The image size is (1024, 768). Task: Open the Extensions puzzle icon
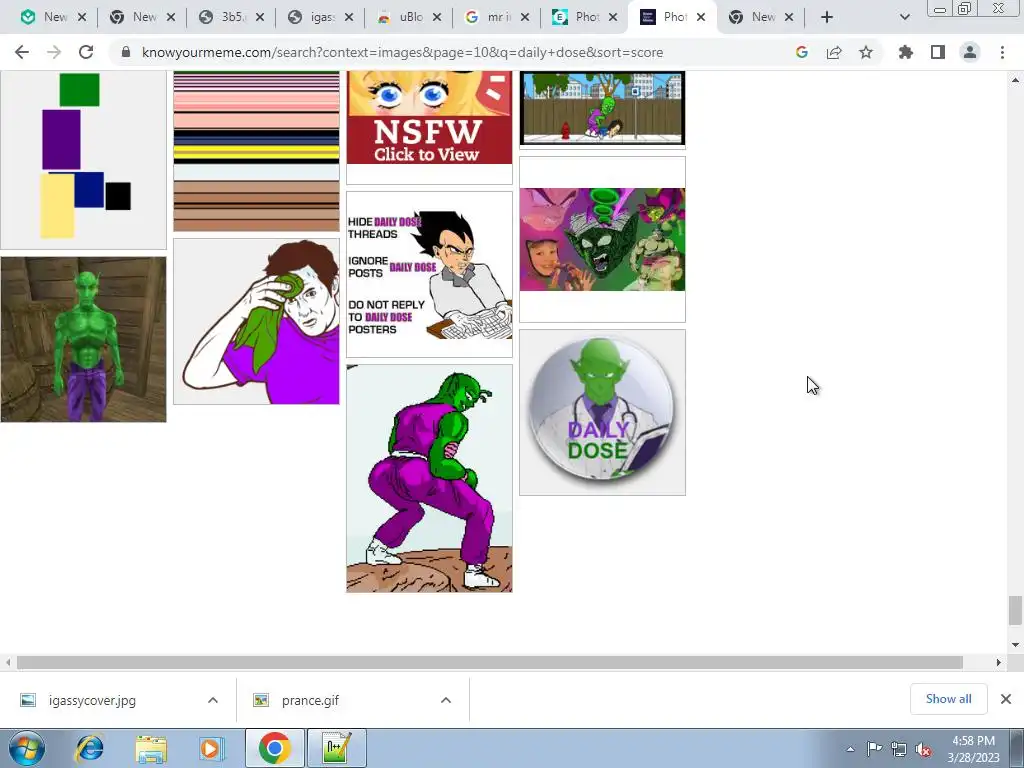pos(906,52)
